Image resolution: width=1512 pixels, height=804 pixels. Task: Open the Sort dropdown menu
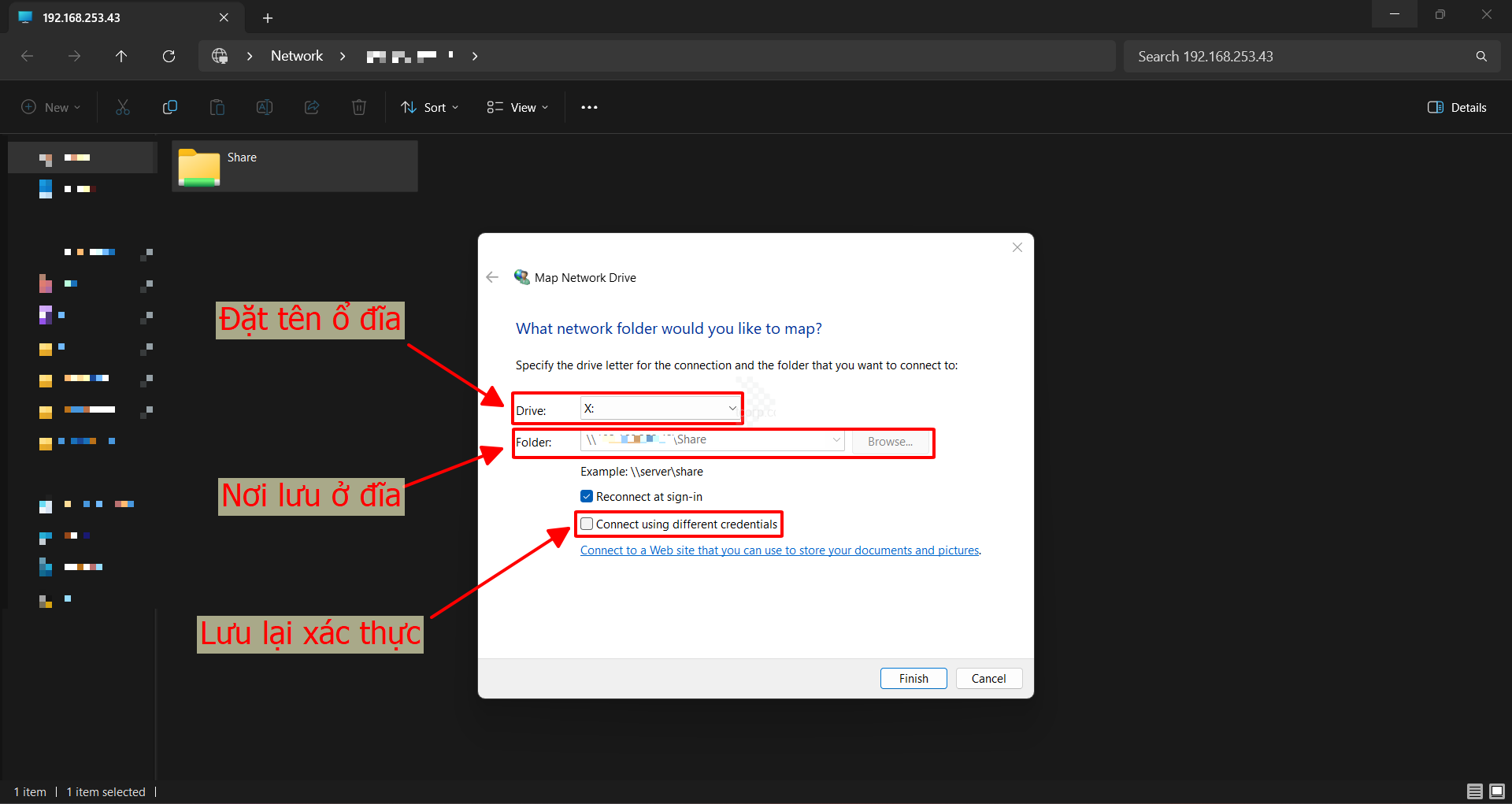(x=430, y=107)
